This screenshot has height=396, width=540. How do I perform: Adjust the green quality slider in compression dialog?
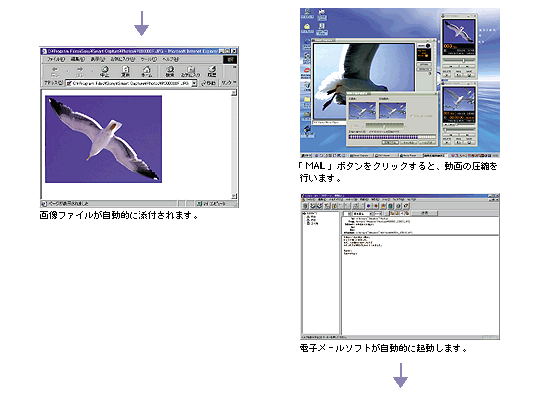point(385,126)
